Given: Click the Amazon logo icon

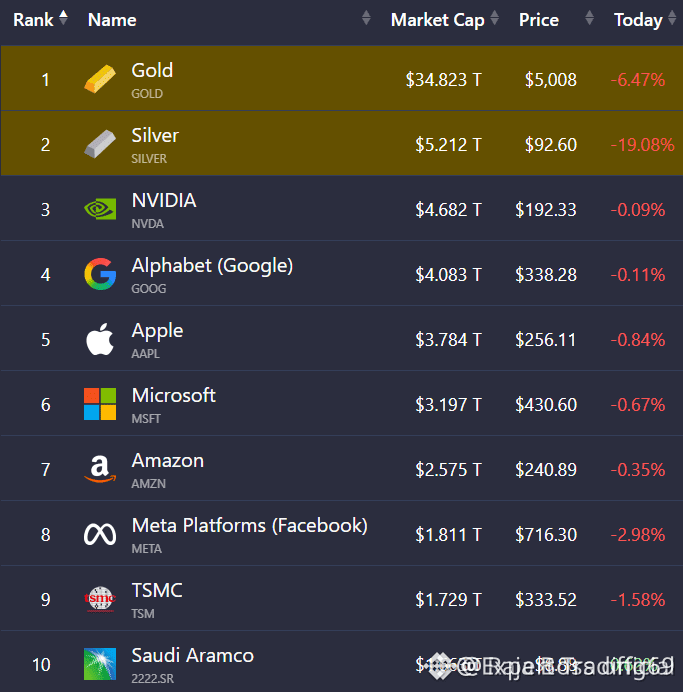Looking at the screenshot, I should pos(100,469).
